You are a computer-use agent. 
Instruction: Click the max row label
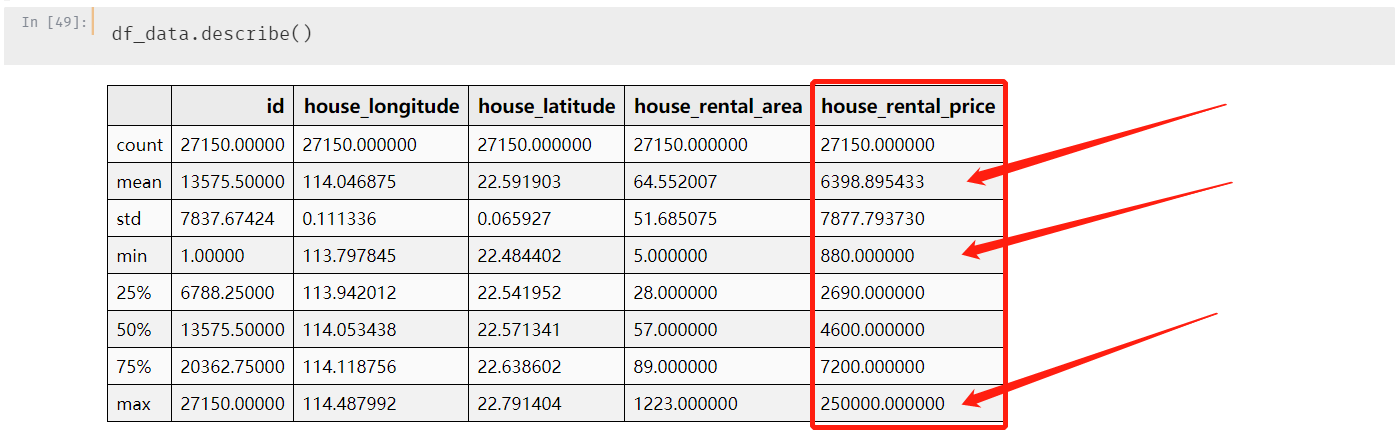(x=132, y=404)
